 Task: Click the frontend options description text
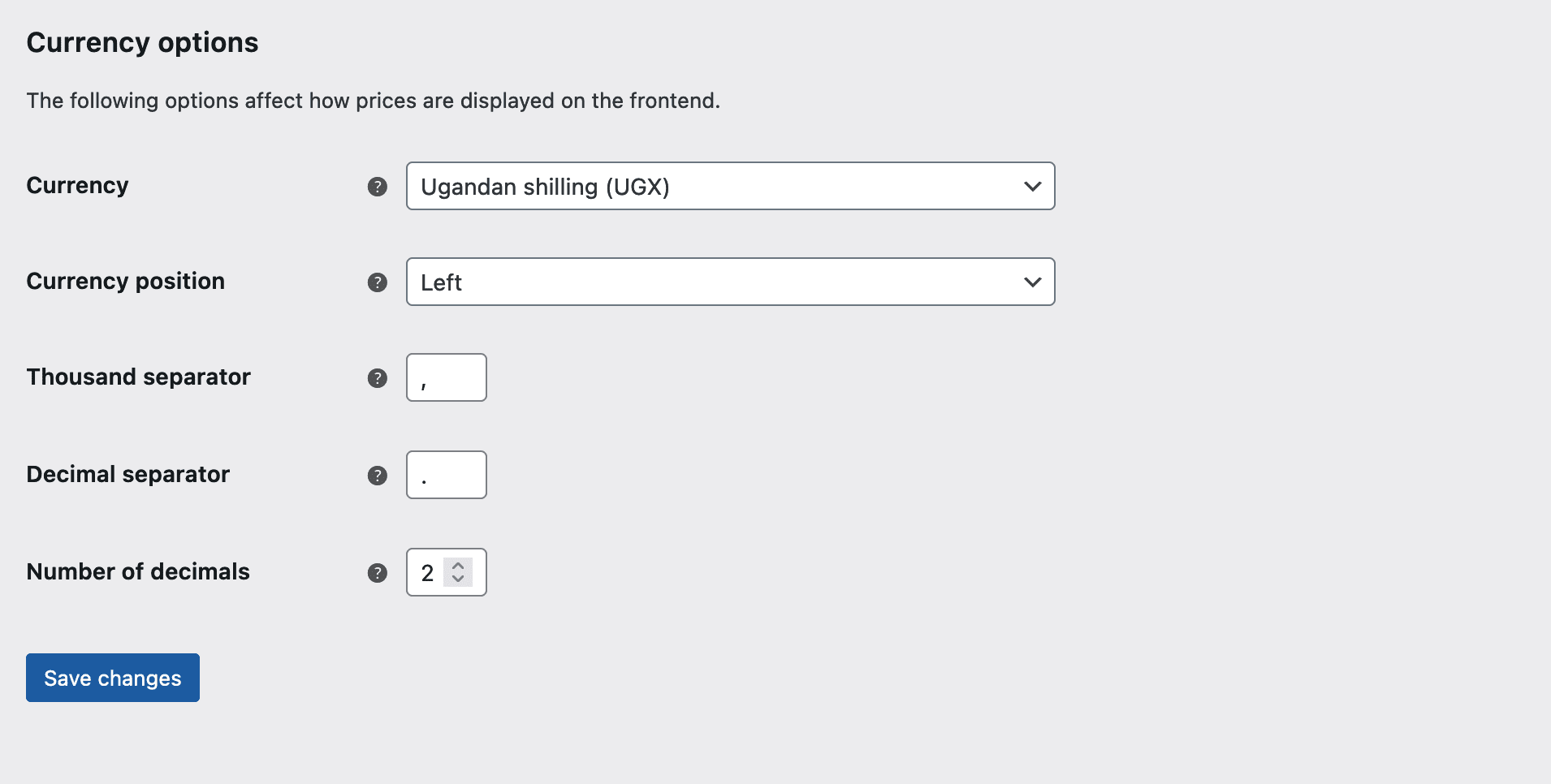[373, 100]
